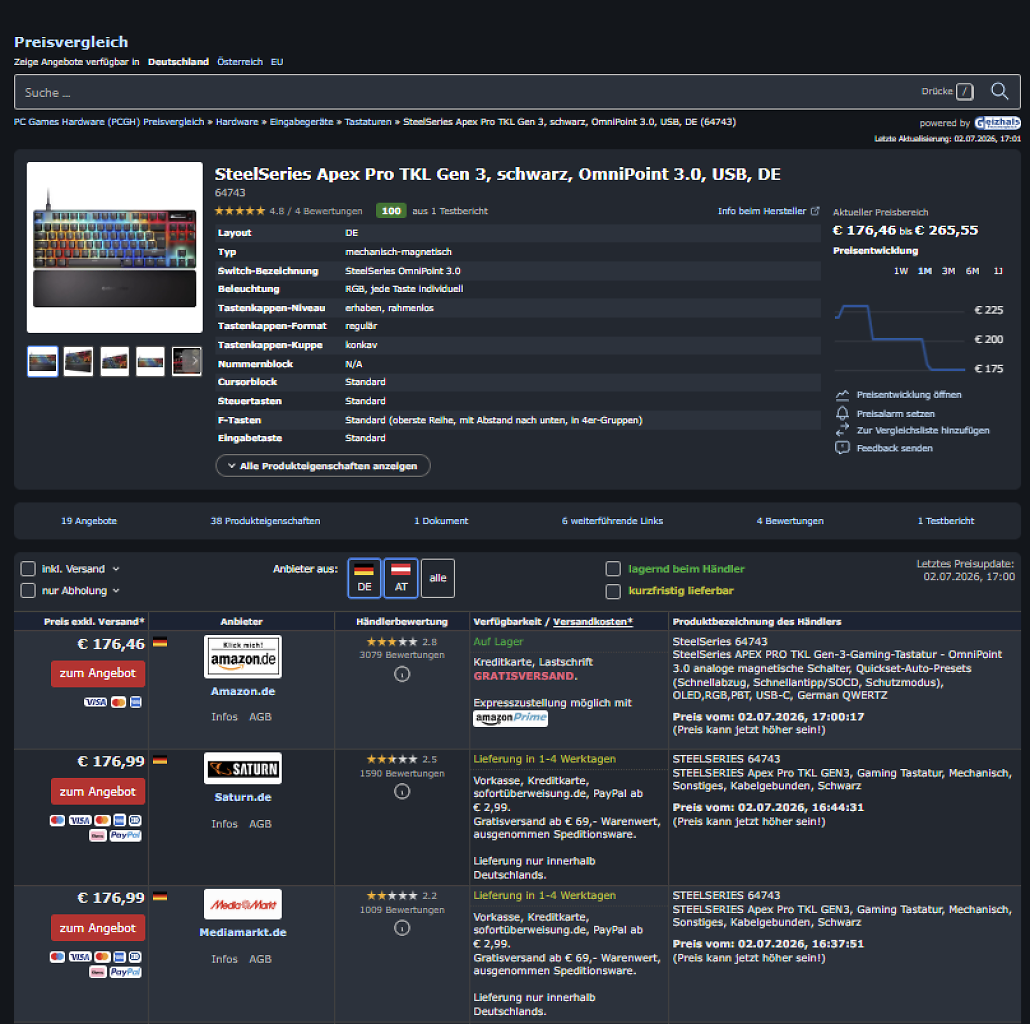This screenshot has height=1024, width=1030.
Task: Jump to 19 Angebote section
Action: [89, 521]
